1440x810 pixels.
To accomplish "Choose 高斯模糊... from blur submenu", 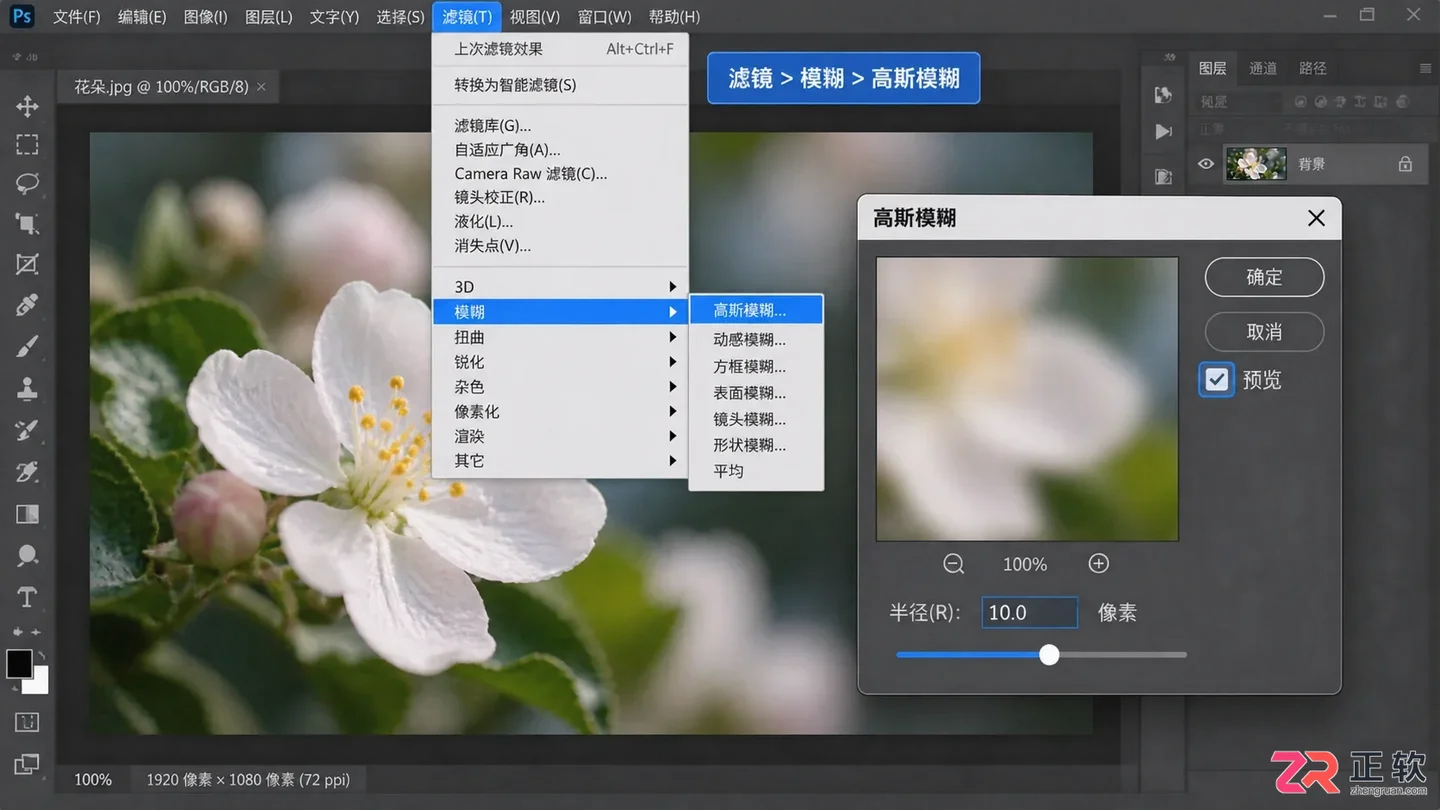I will [756, 310].
